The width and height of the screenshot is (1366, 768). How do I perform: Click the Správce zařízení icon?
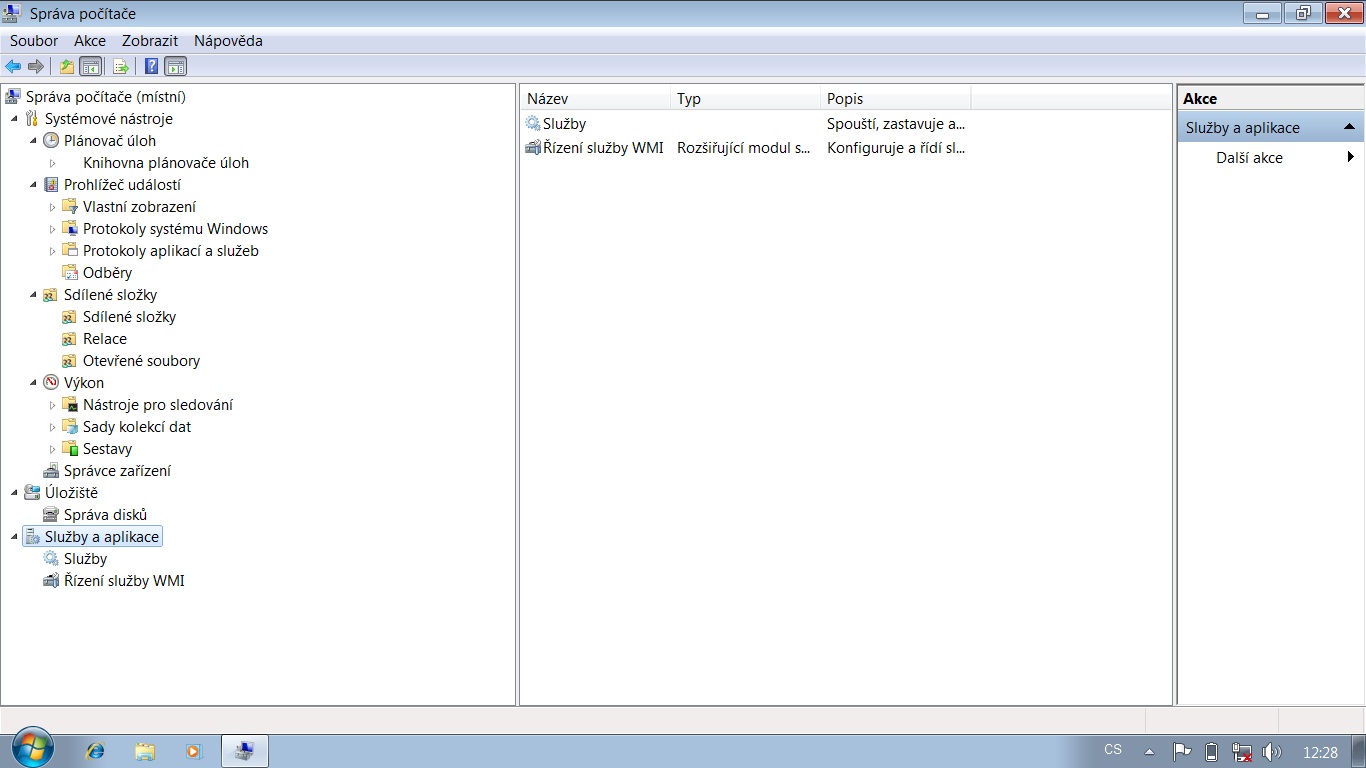(51, 471)
